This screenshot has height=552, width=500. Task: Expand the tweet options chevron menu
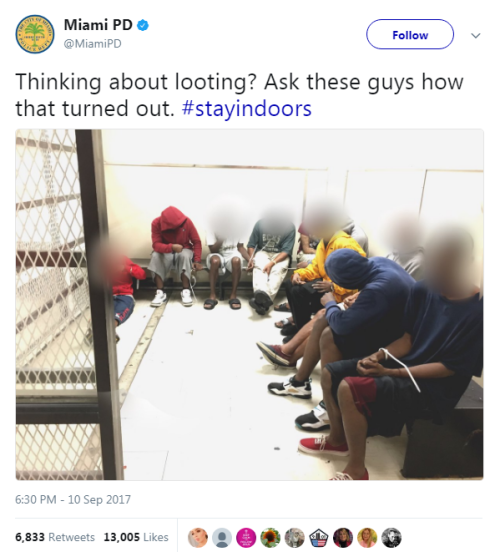(476, 36)
